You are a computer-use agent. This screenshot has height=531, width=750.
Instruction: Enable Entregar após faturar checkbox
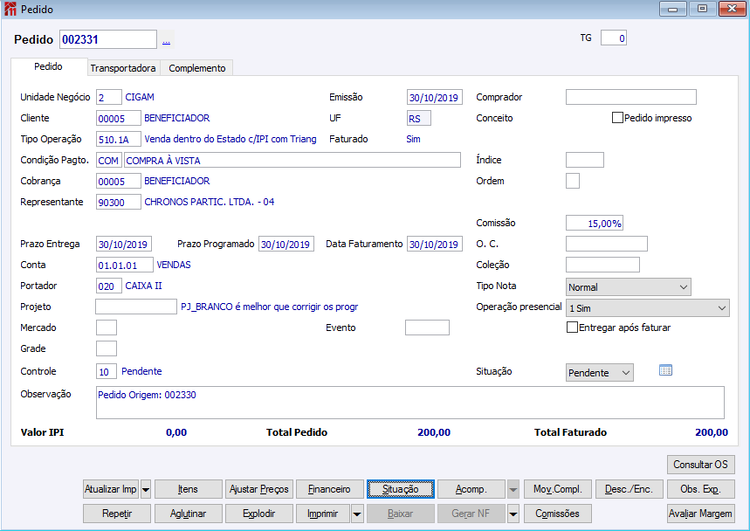tap(572, 327)
